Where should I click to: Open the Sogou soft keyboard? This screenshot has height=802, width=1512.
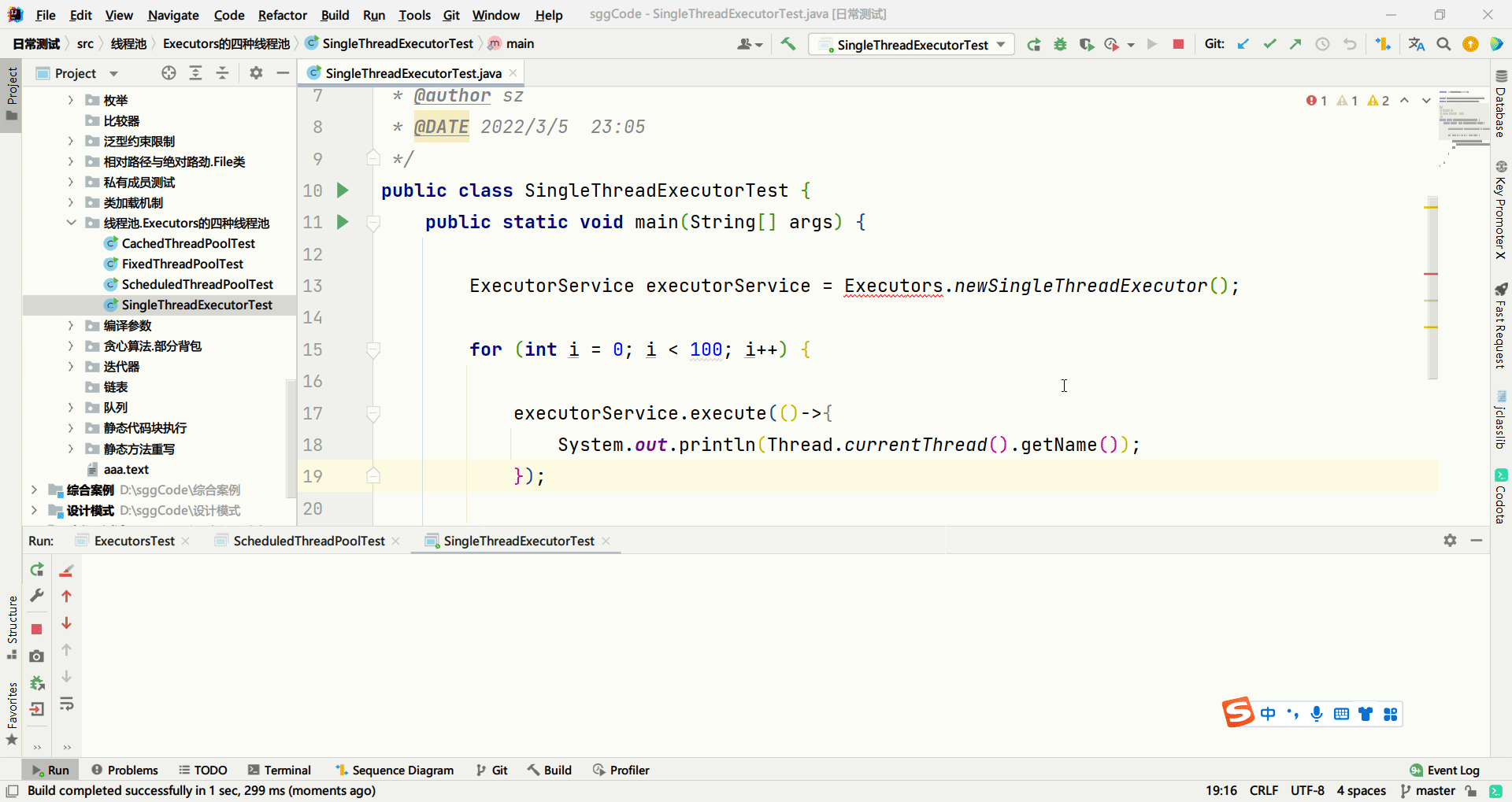[1341, 714]
